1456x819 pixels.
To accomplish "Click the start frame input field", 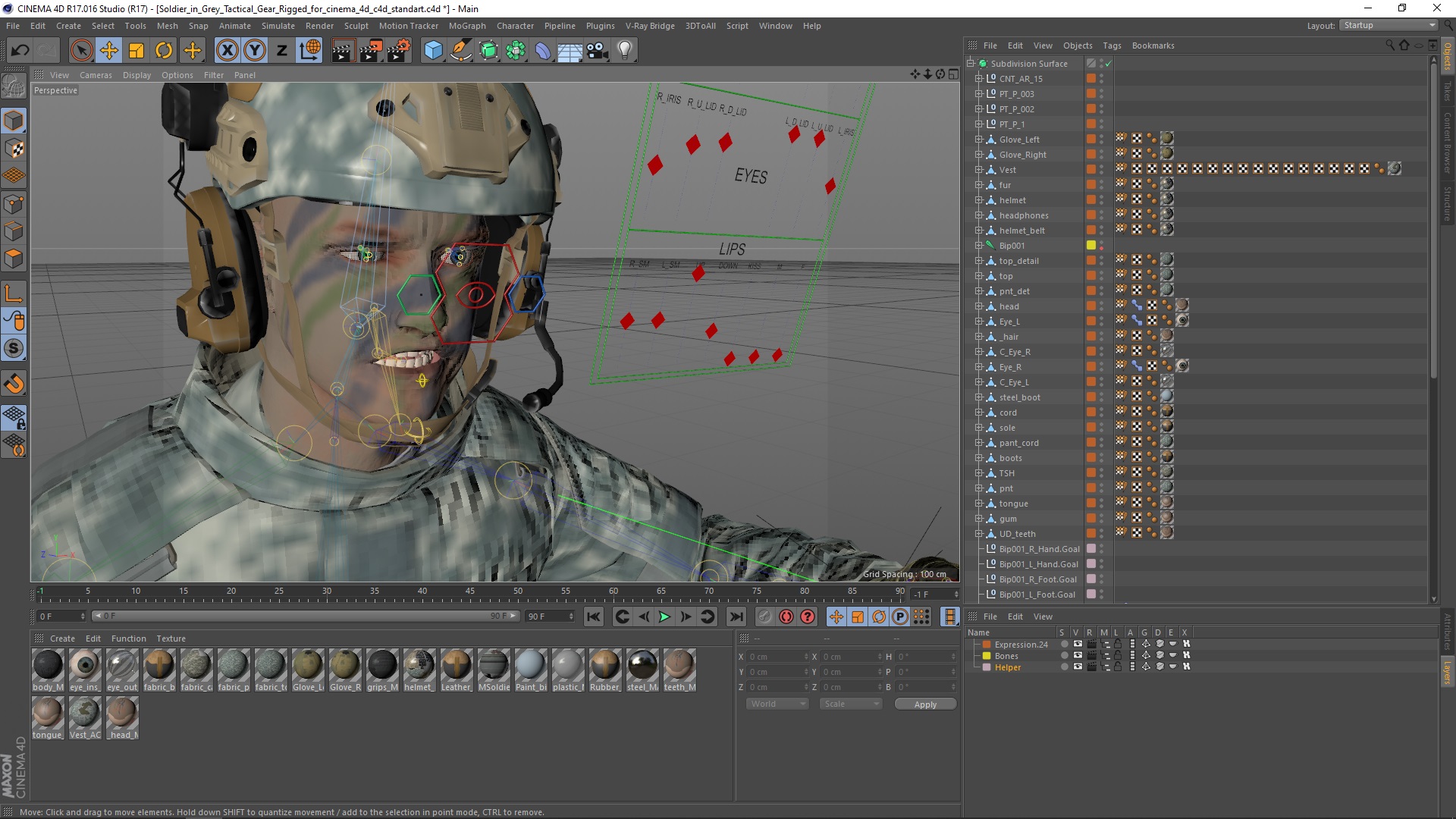I will click(61, 617).
